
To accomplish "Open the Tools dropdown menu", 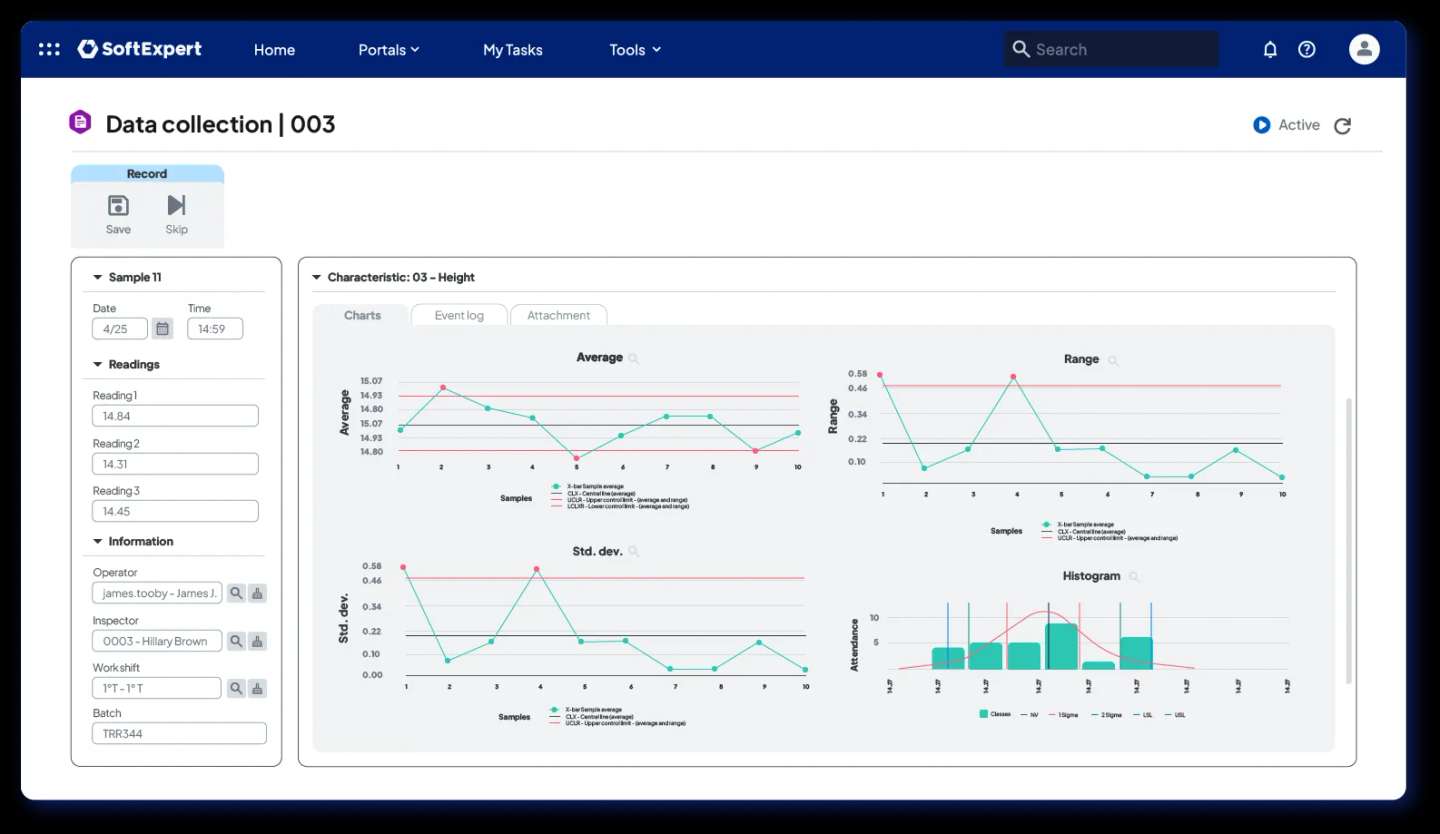I will (x=634, y=49).
